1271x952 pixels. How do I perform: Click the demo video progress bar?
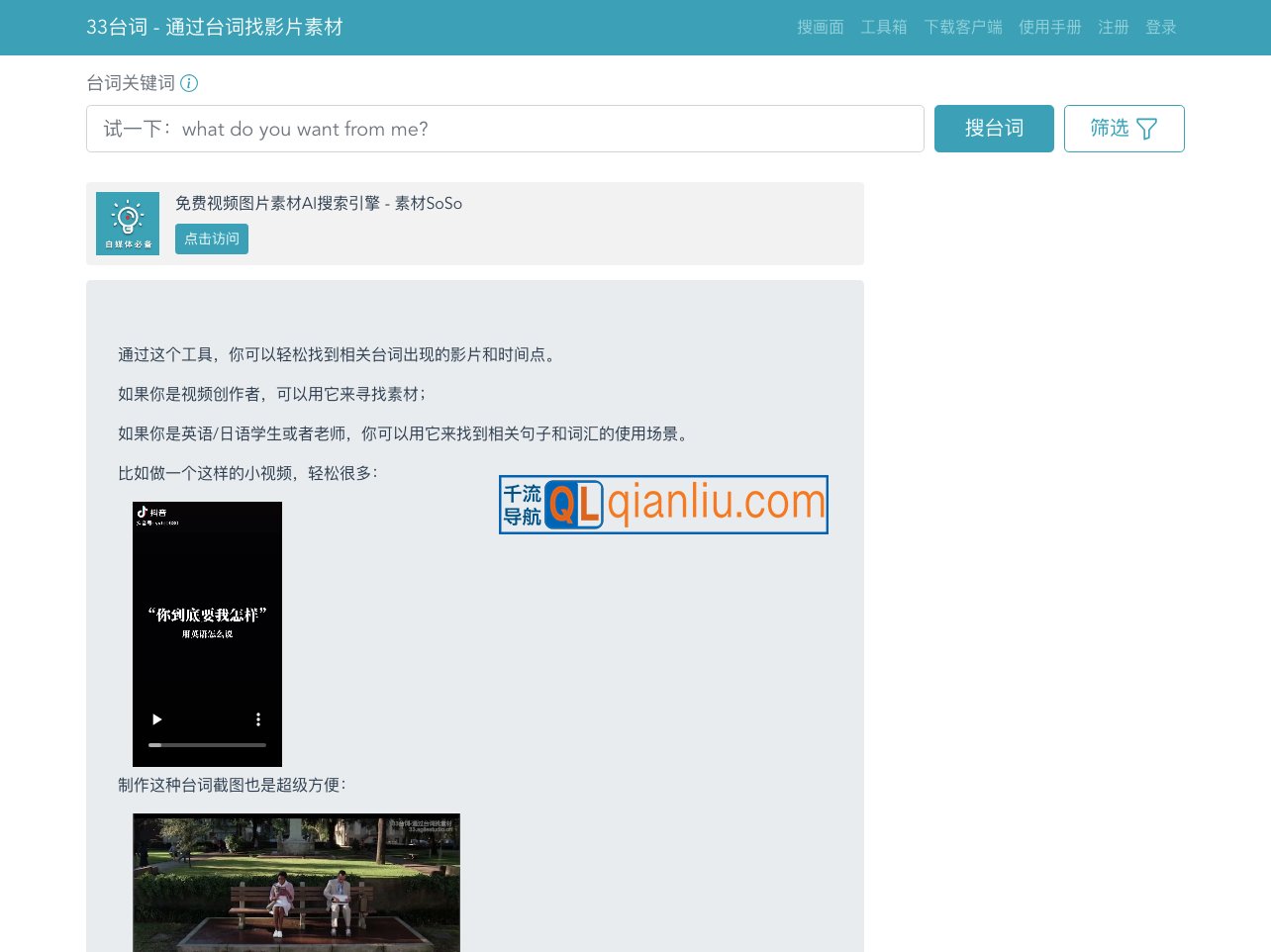tap(207, 744)
